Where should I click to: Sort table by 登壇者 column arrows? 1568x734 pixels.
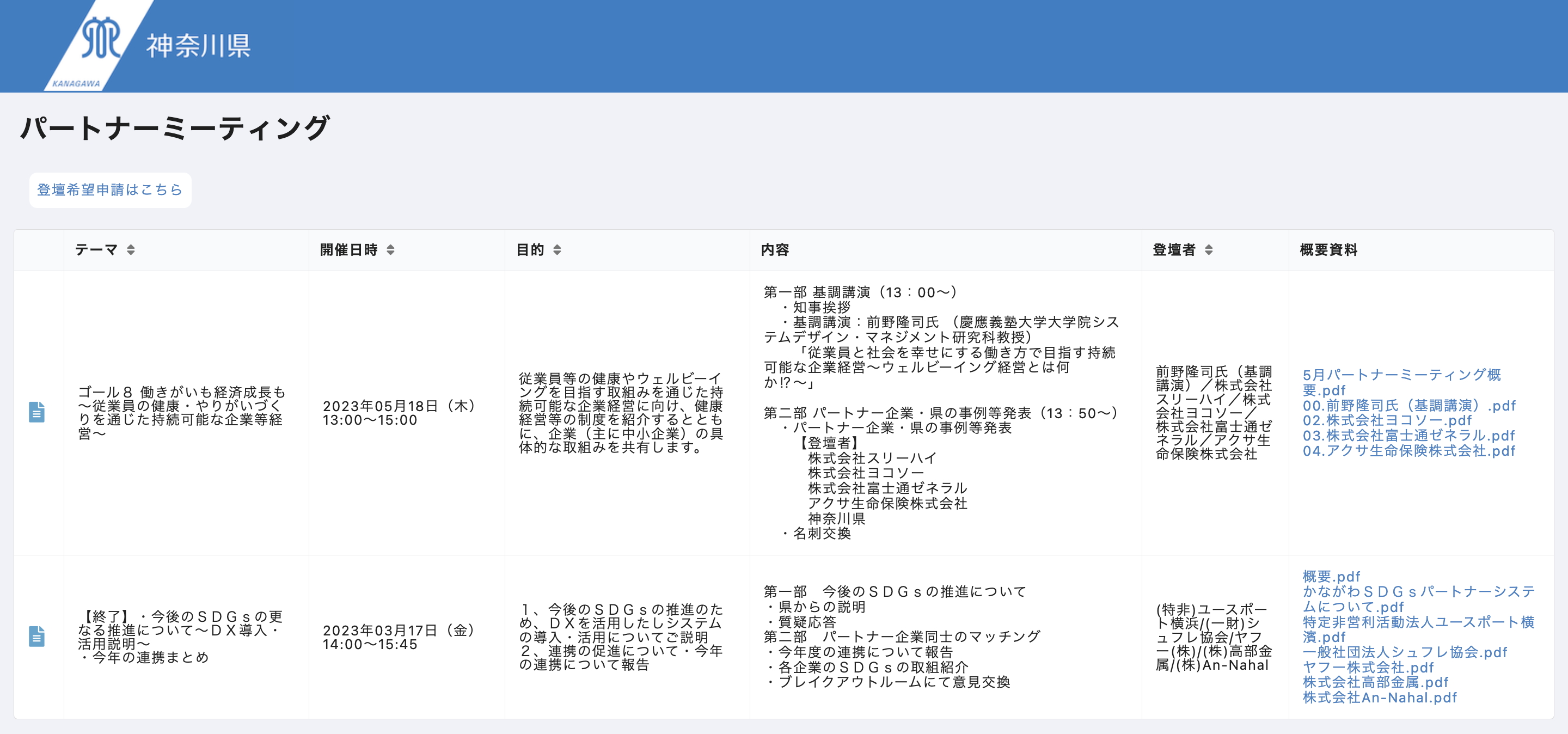tap(1208, 249)
